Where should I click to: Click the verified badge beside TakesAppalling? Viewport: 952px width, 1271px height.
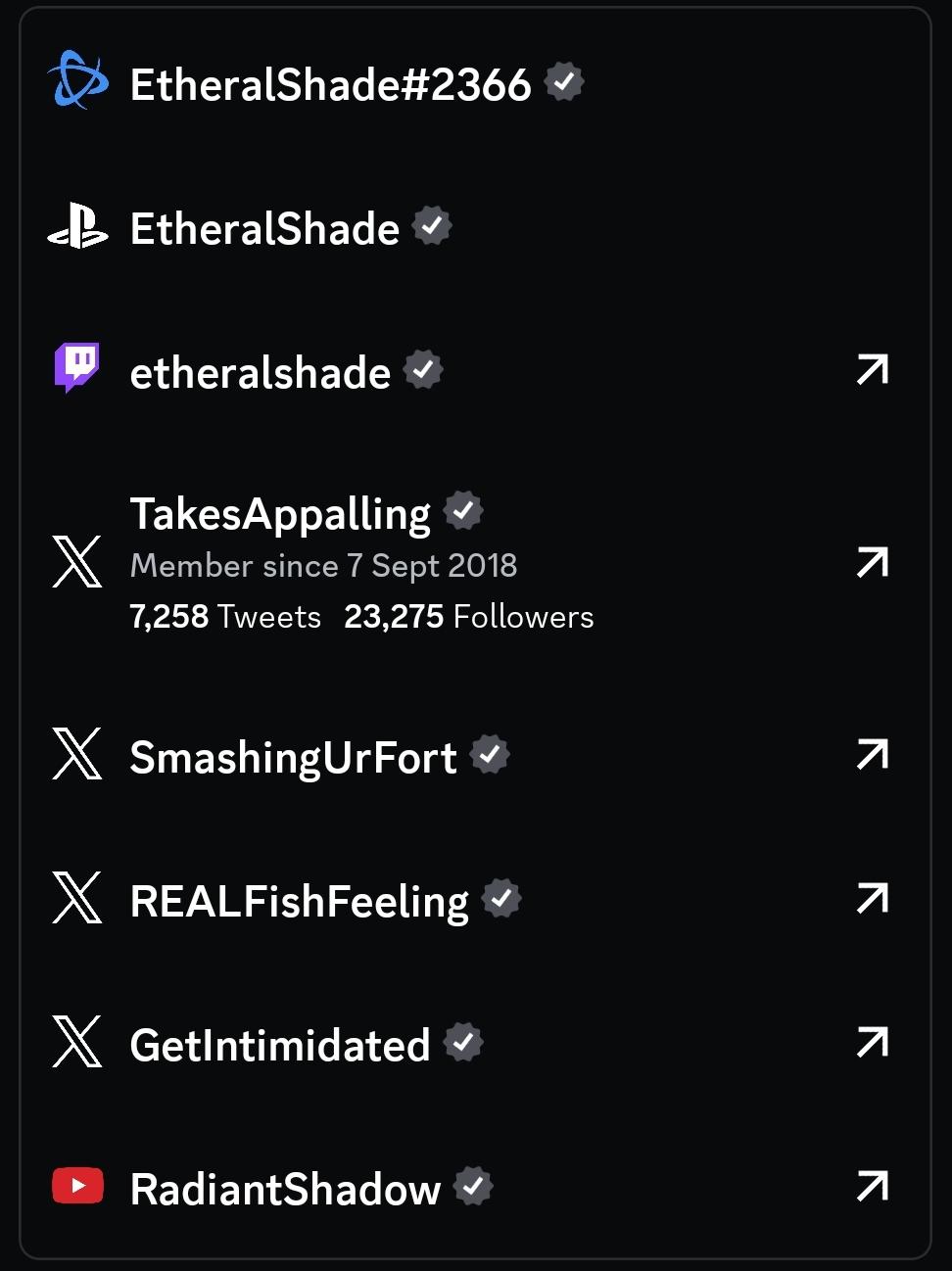463,511
